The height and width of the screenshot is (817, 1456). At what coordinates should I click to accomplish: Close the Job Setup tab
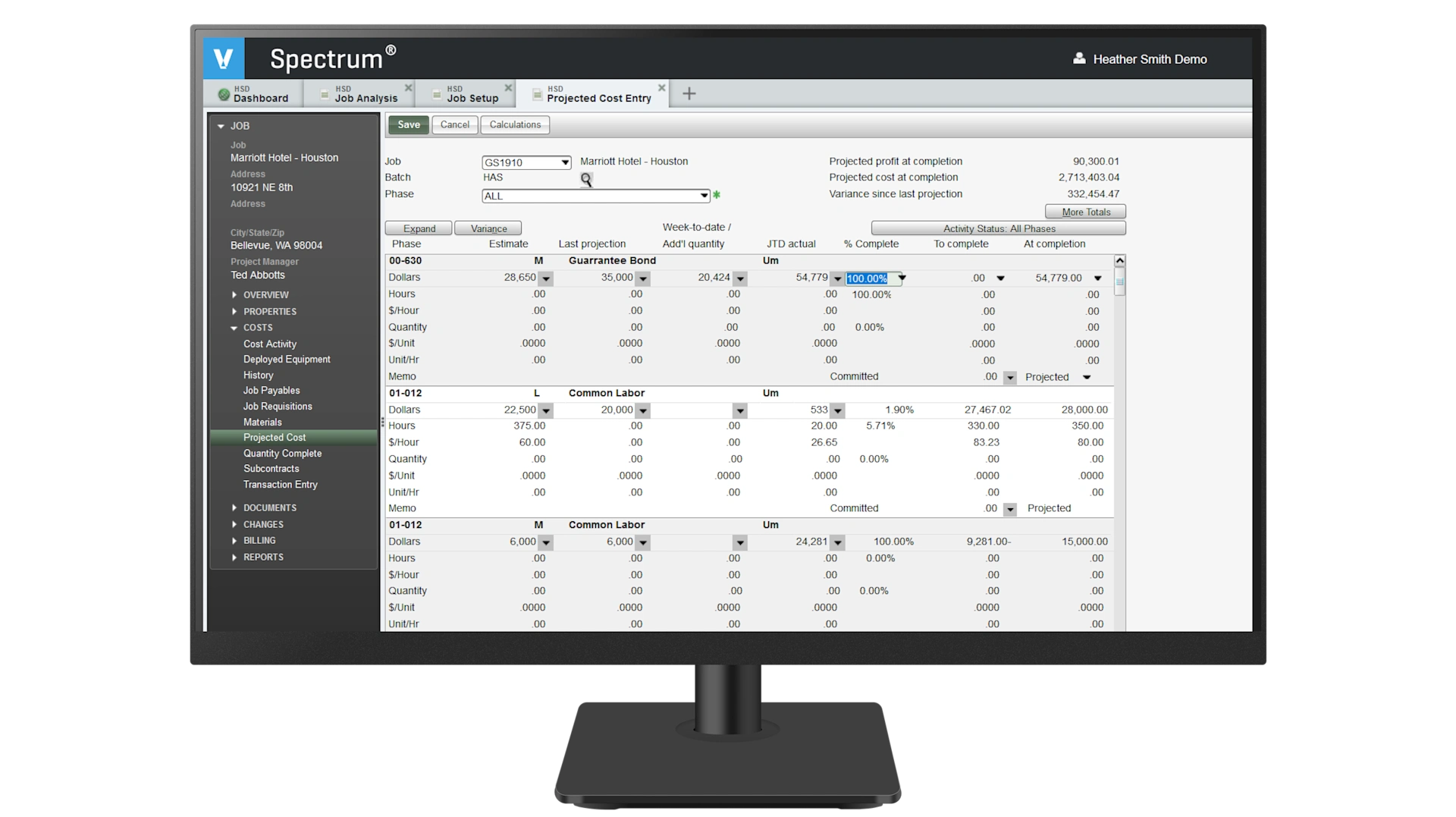click(509, 88)
